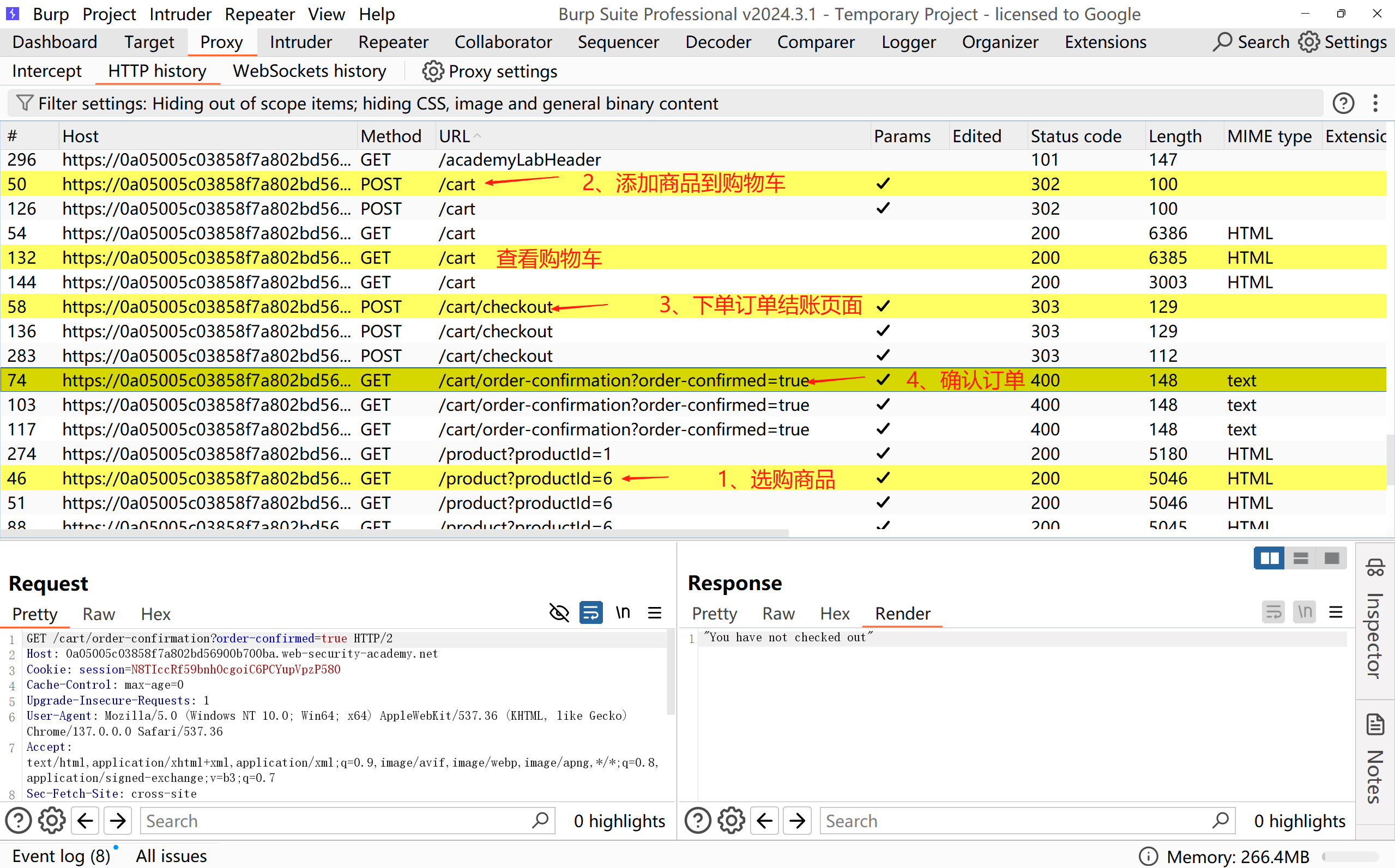Viewport: 1395px width, 868px height.
Task: Toggle show newline characters in Request
Action: tap(623, 612)
